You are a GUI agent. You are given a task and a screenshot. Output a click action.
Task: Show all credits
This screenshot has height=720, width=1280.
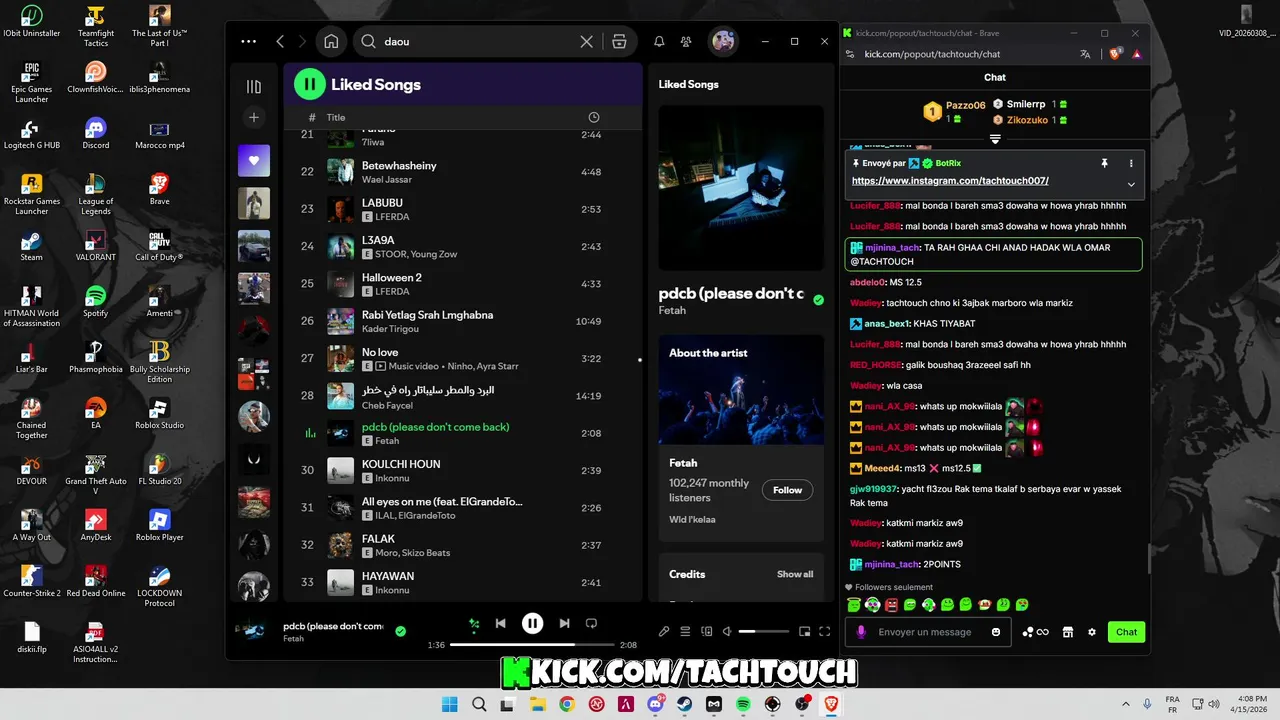pos(795,574)
